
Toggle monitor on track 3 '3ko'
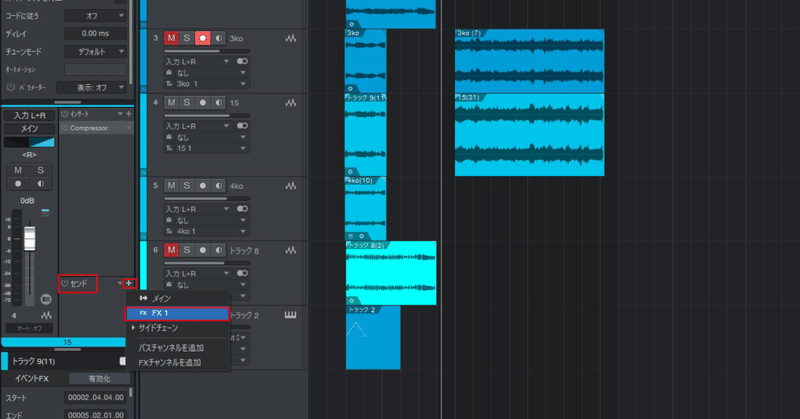pyautogui.click(x=218, y=38)
